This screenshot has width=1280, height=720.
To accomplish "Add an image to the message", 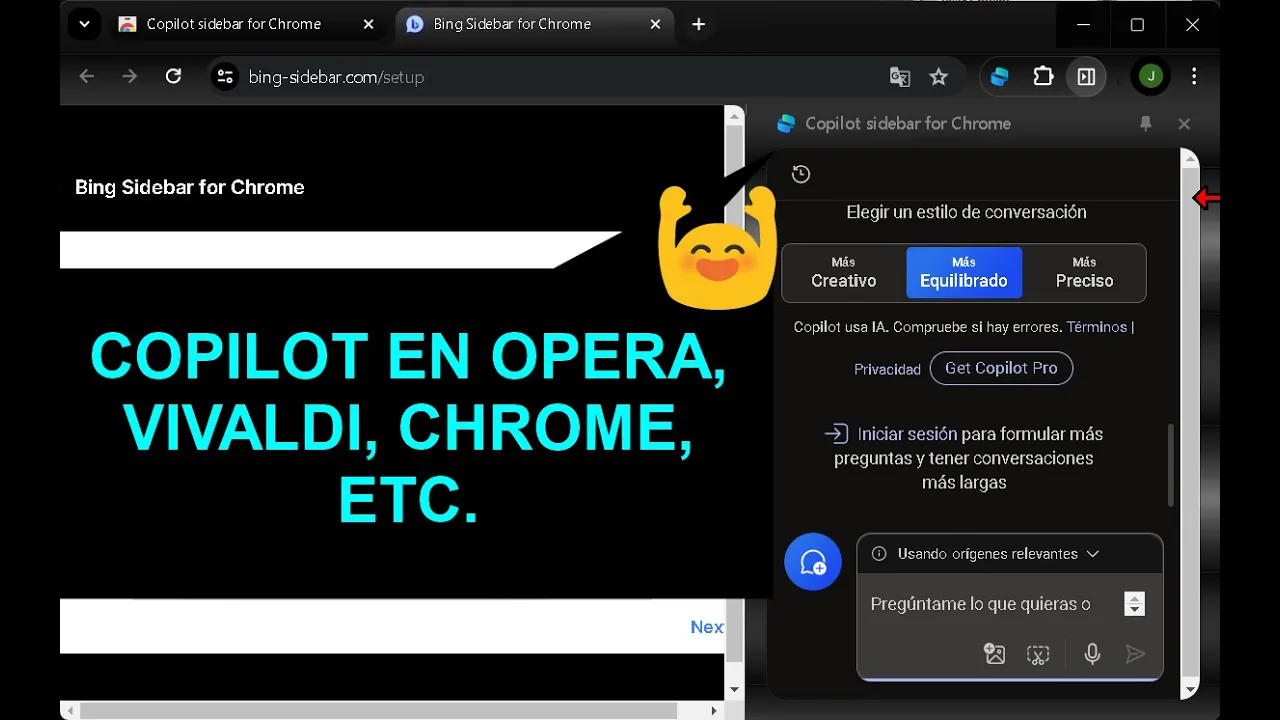I will (994, 654).
